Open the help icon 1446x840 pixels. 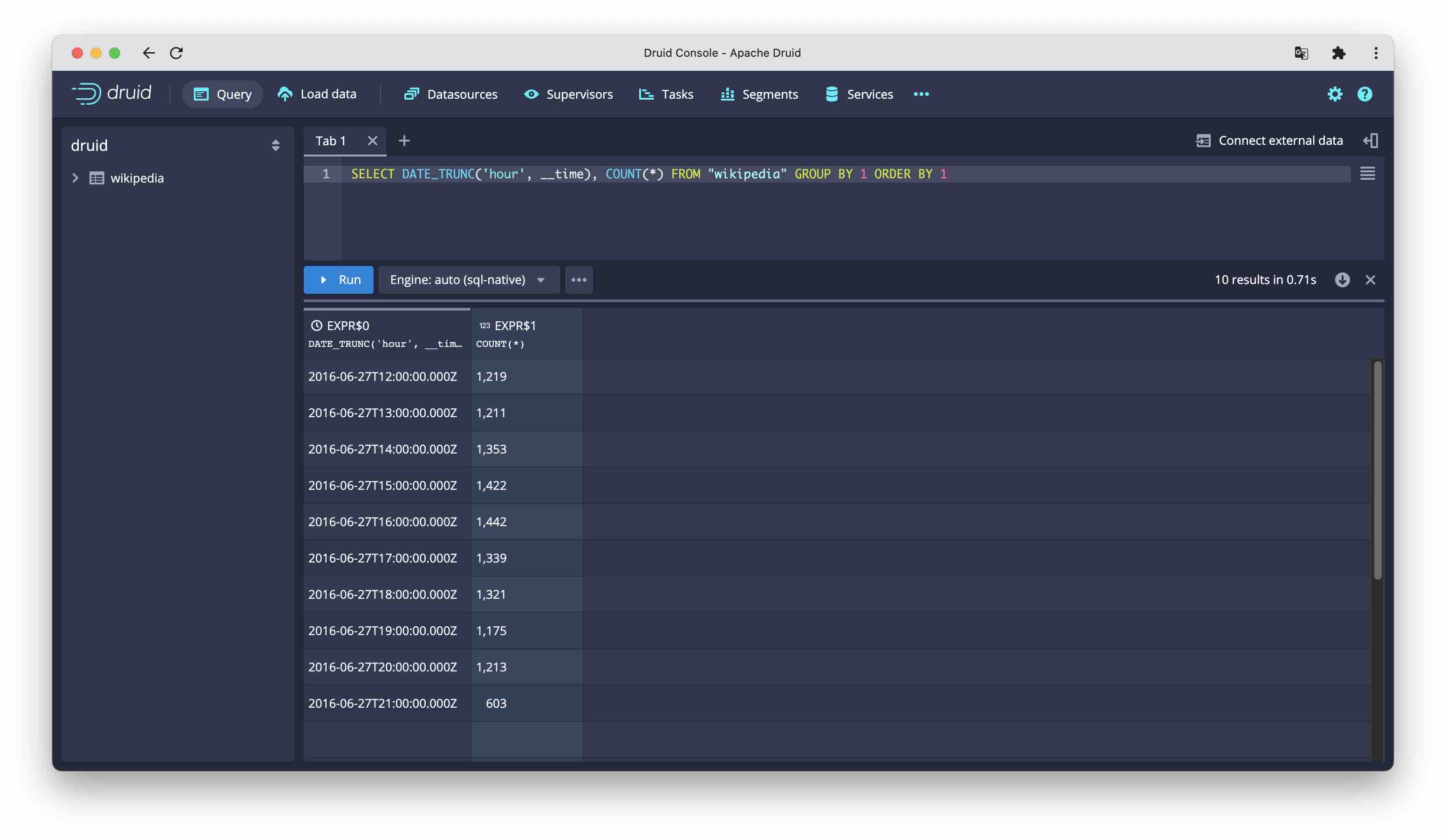point(1364,94)
